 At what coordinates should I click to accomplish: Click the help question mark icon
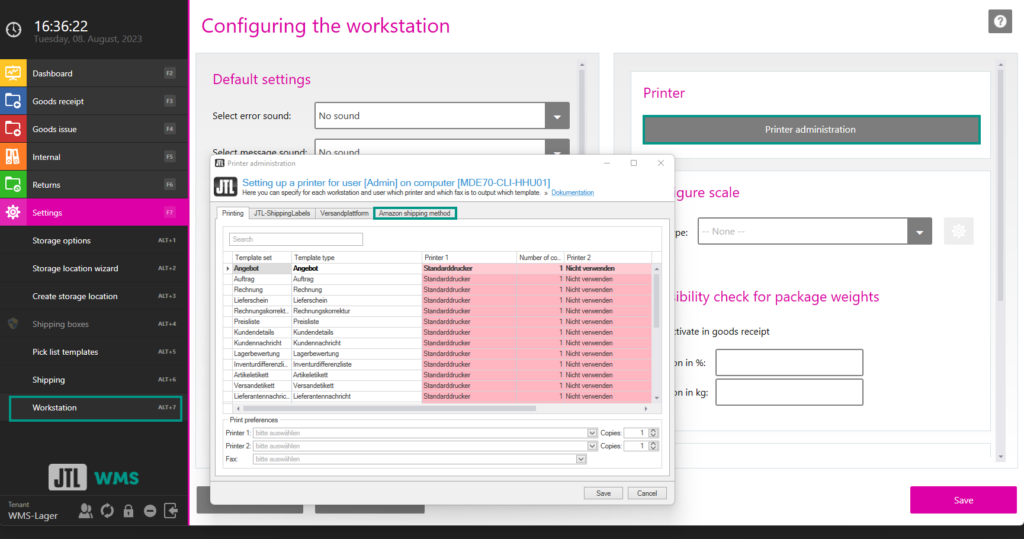[999, 22]
